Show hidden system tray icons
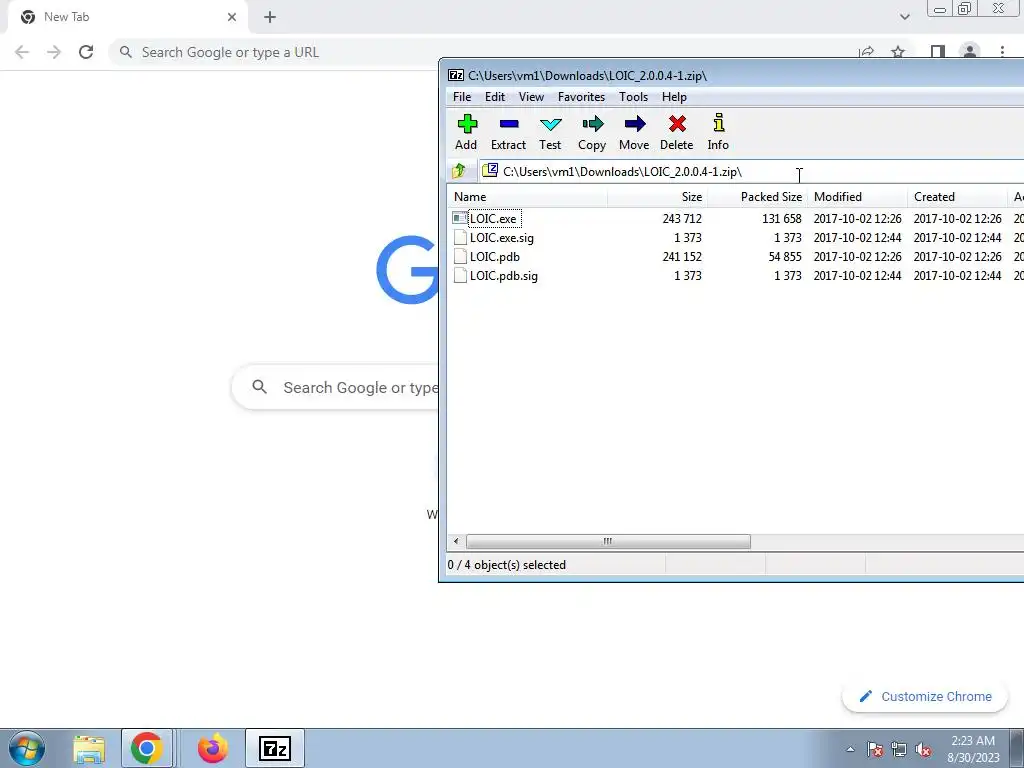This screenshot has width=1024, height=768. pos(850,749)
